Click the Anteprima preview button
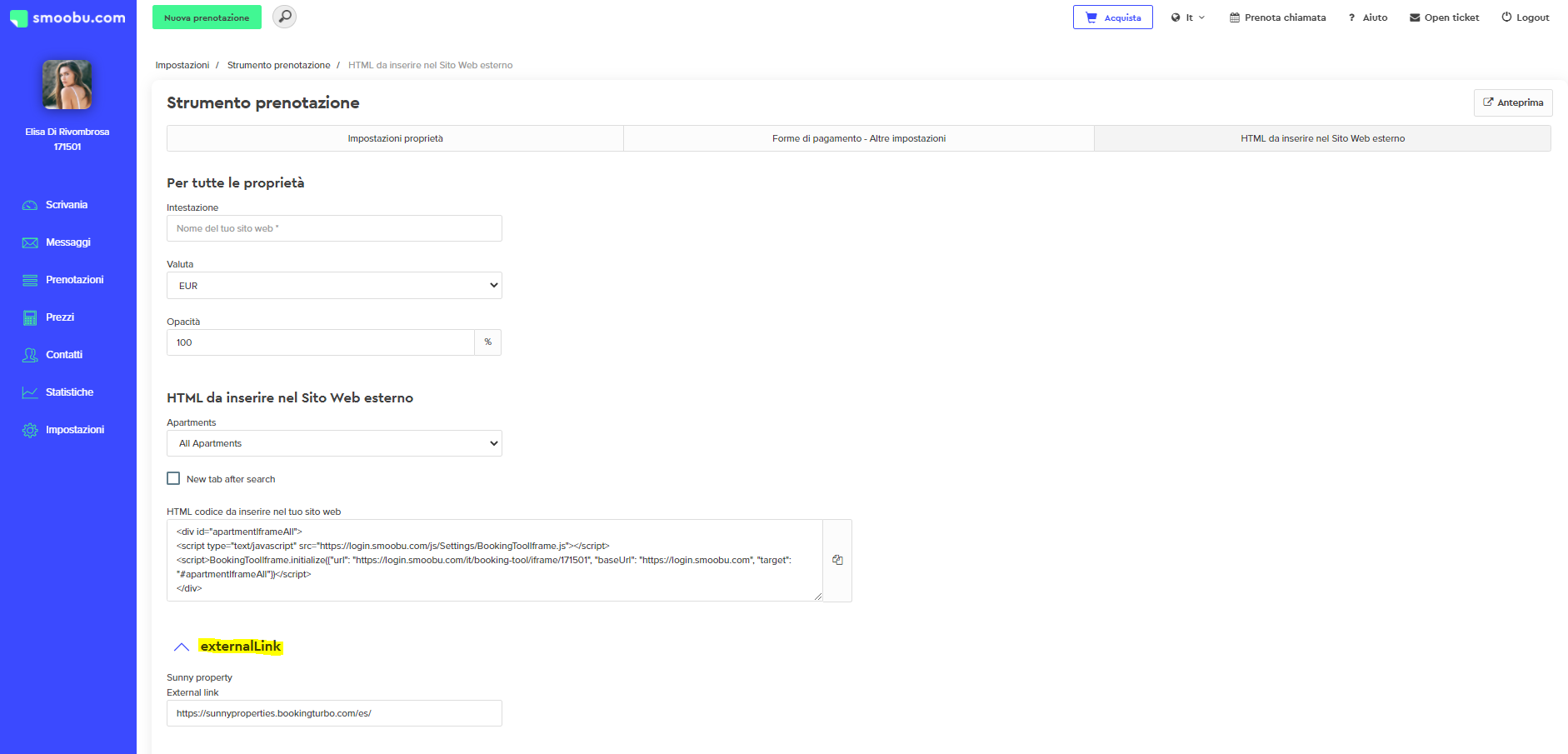Image resolution: width=1568 pixels, height=754 pixels. (x=1512, y=102)
